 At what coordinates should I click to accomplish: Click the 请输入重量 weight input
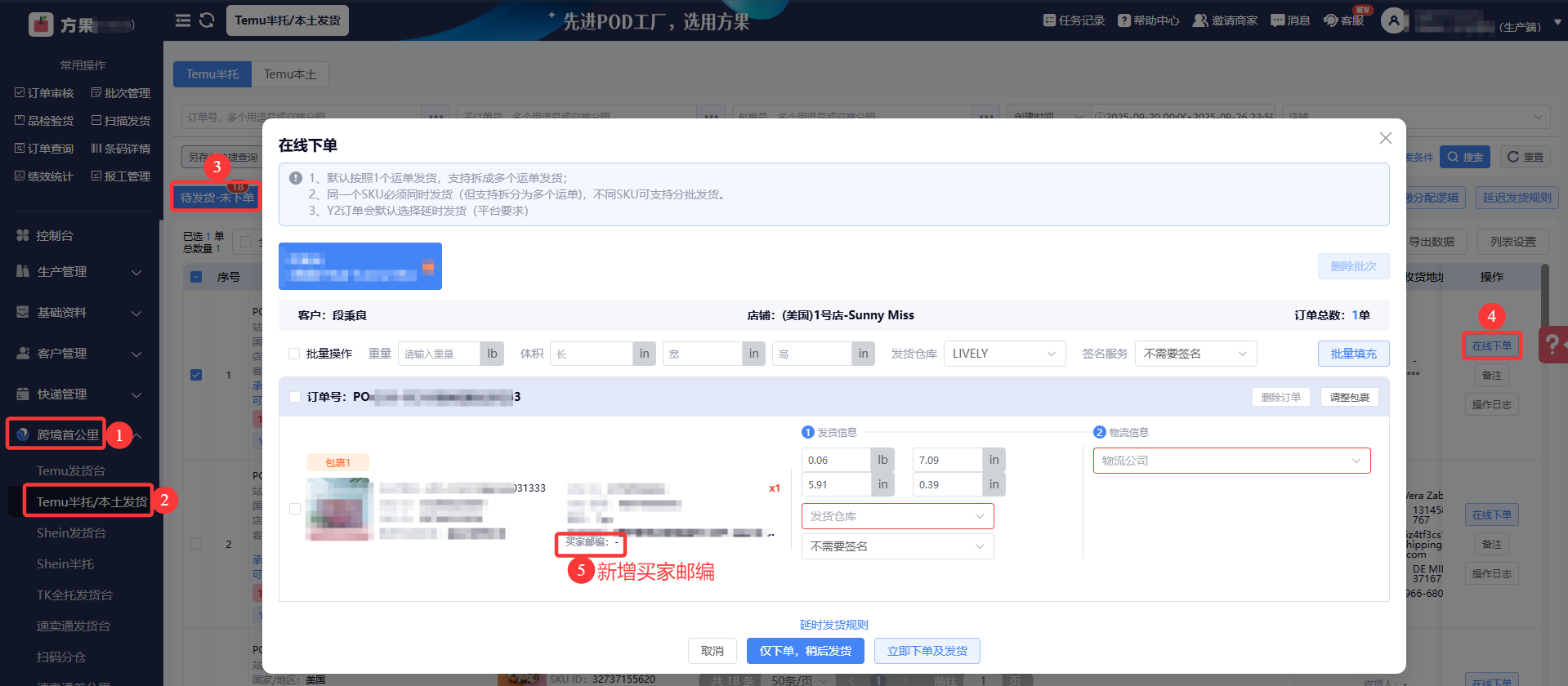439,354
